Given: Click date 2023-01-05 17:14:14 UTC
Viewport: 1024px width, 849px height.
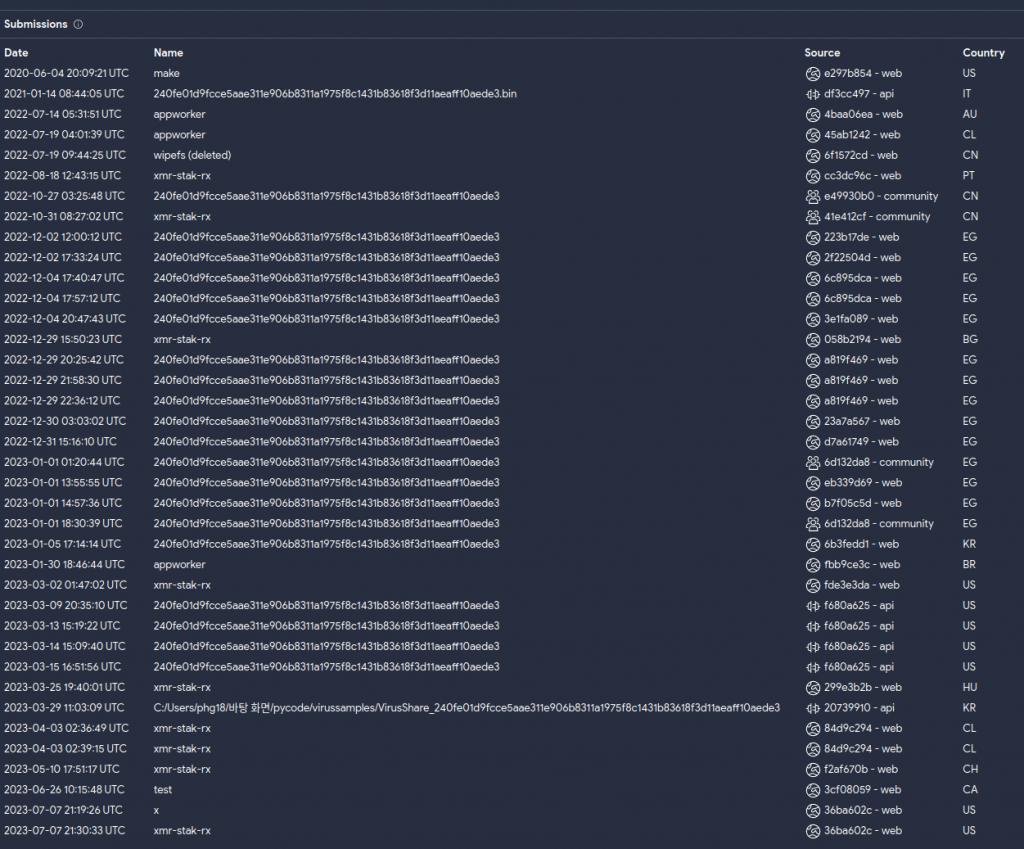Looking at the screenshot, I should (63, 544).
